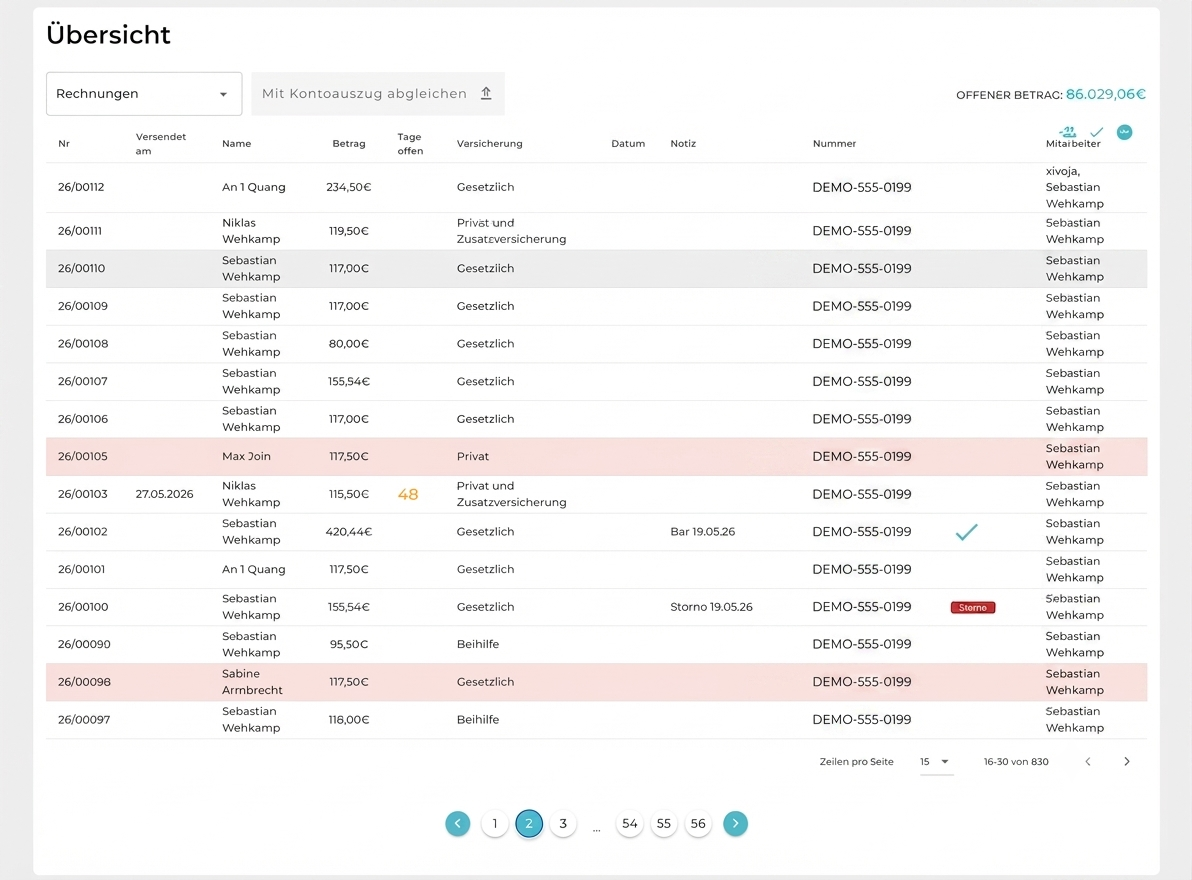Go to page 54

click(x=629, y=824)
